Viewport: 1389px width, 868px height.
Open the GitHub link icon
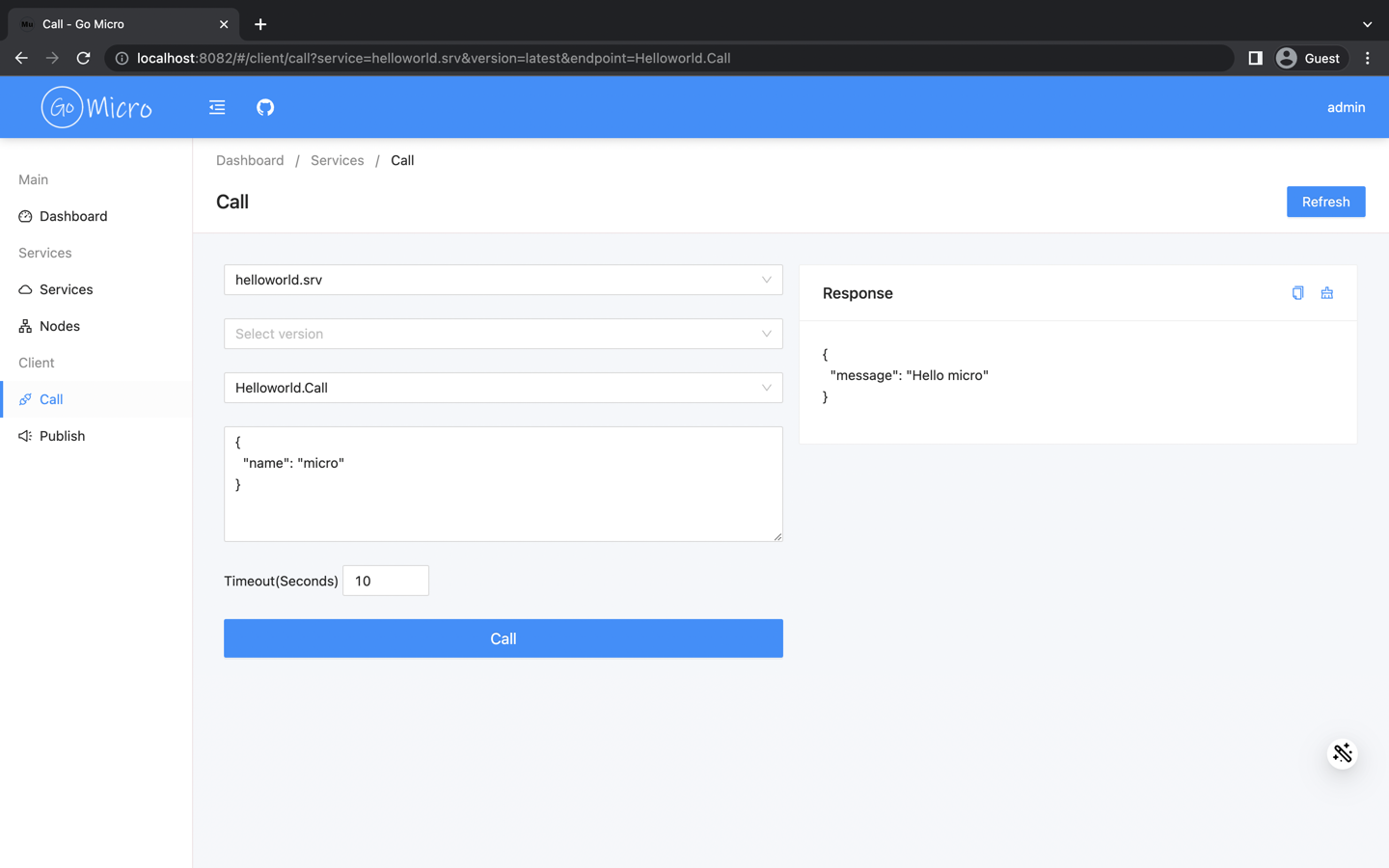click(x=265, y=107)
